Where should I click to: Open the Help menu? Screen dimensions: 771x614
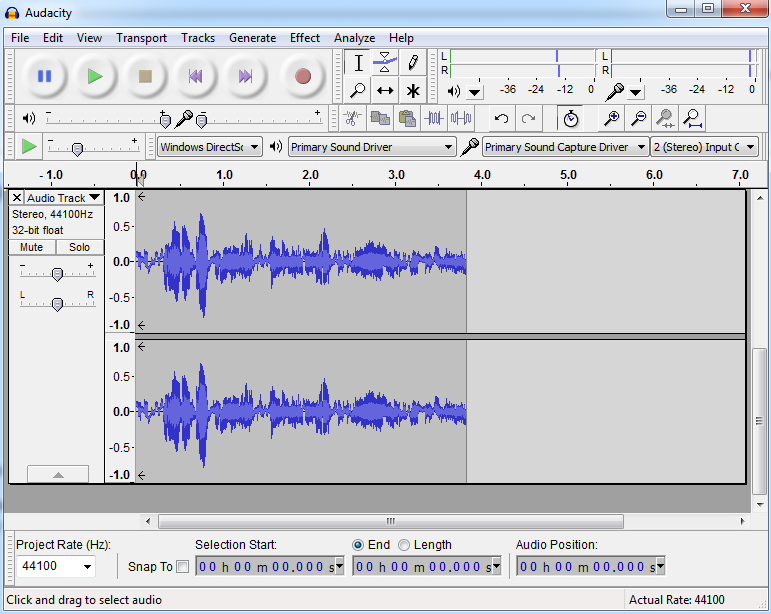[401, 38]
